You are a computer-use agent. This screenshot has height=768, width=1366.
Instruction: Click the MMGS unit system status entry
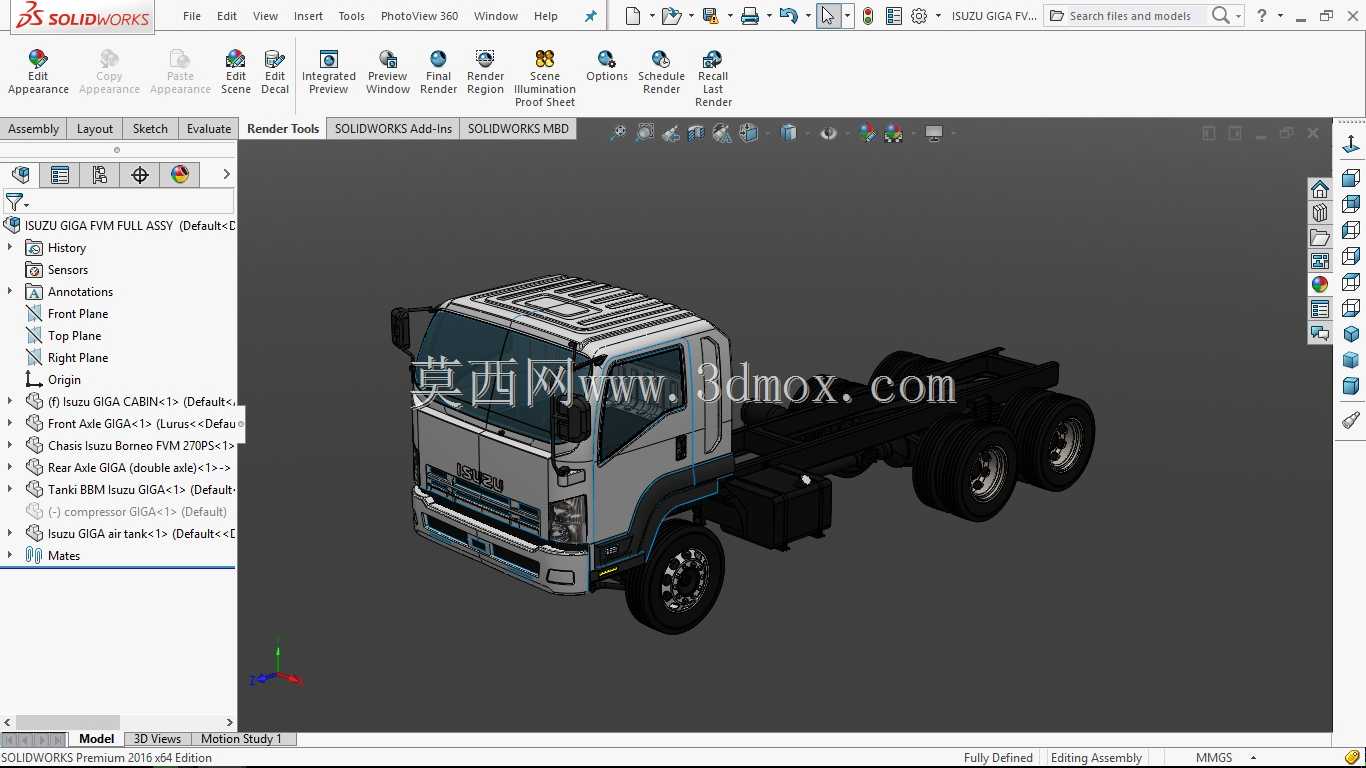(1214, 758)
